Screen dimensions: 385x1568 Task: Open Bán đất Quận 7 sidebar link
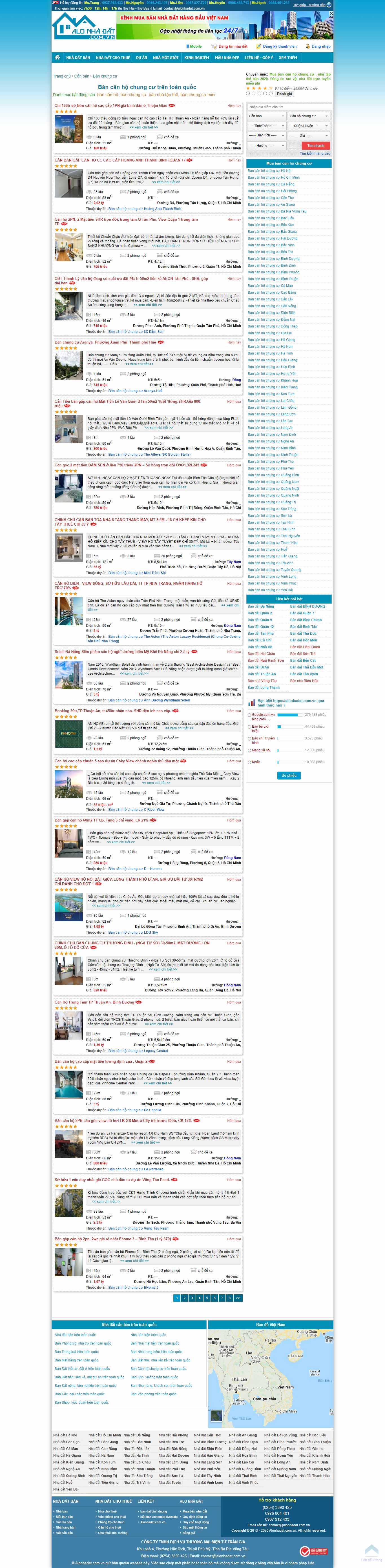point(302,613)
